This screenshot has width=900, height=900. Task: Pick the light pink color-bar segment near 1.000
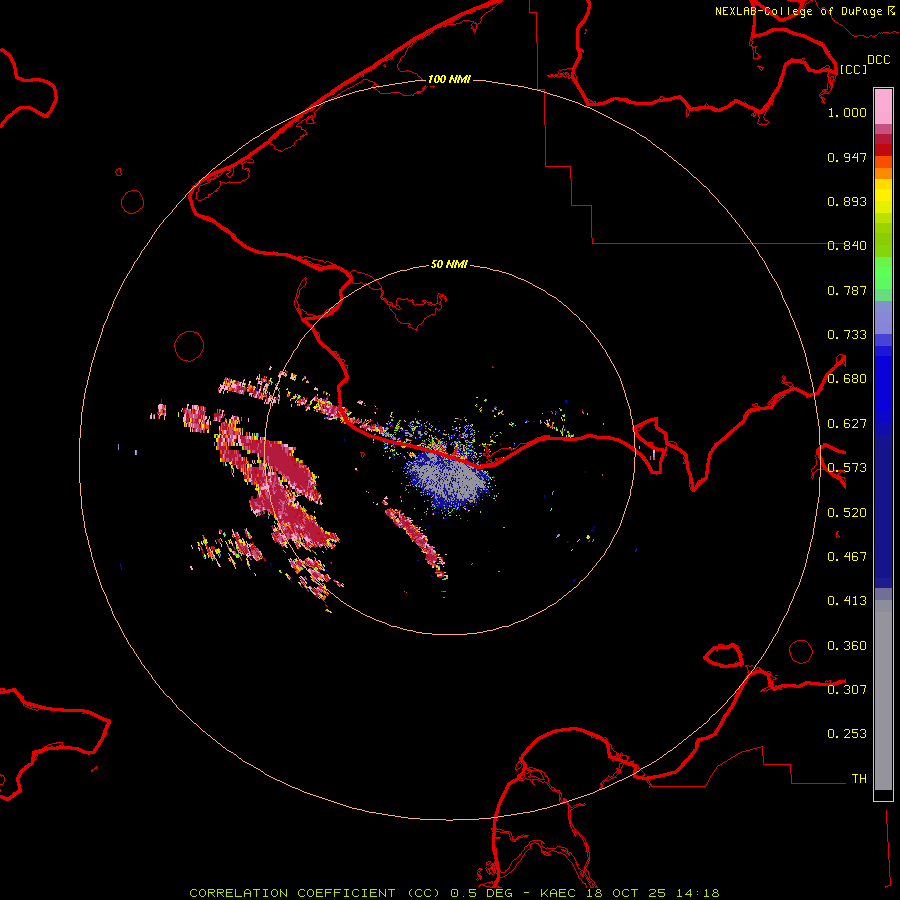tap(883, 107)
